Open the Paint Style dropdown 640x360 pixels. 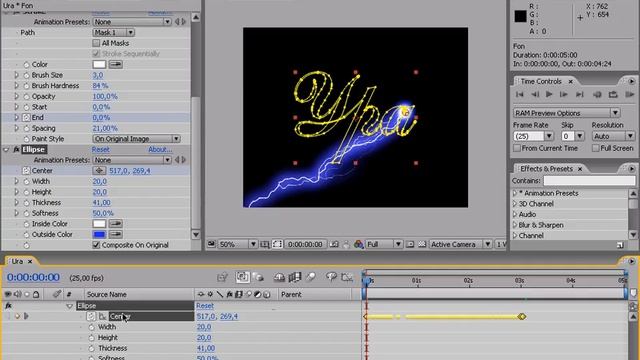coord(136,139)
